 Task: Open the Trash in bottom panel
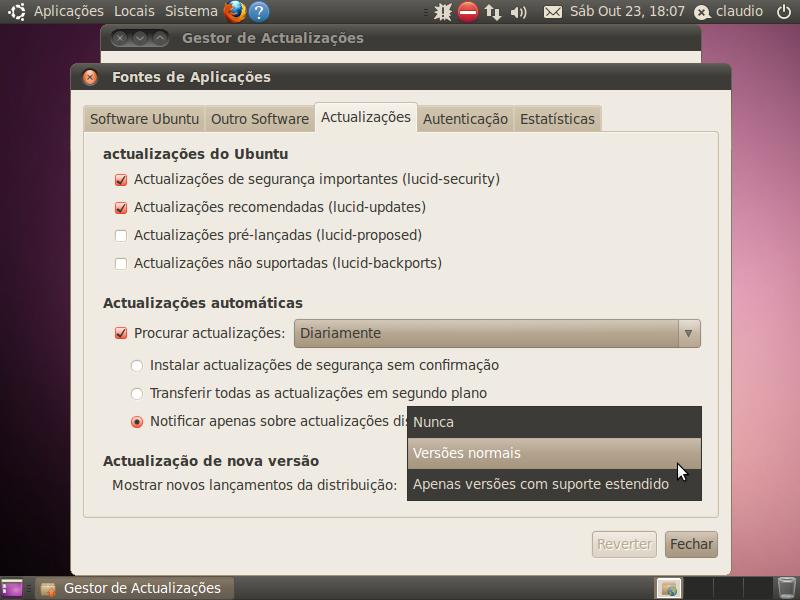[786, 588]
